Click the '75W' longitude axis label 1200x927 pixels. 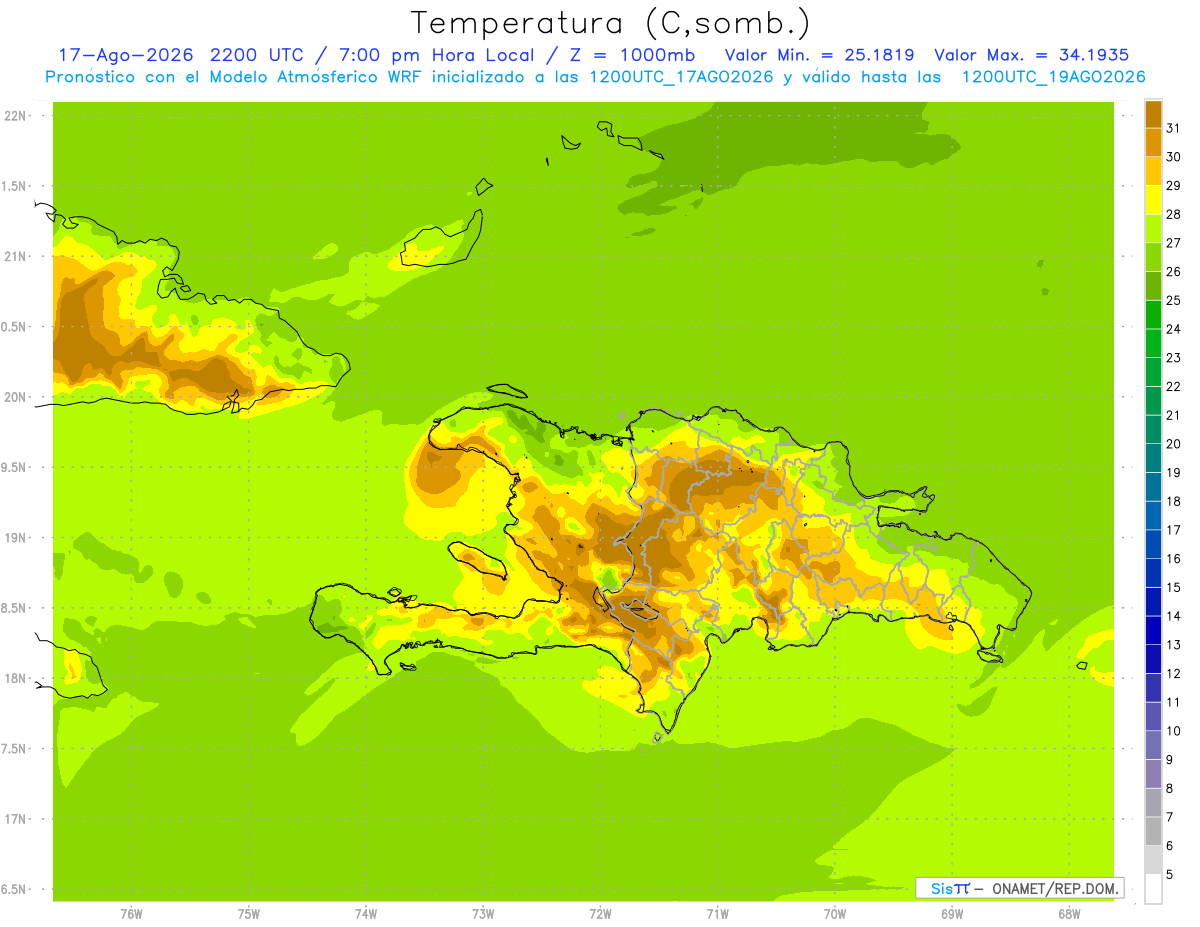[x=249, y=913]
